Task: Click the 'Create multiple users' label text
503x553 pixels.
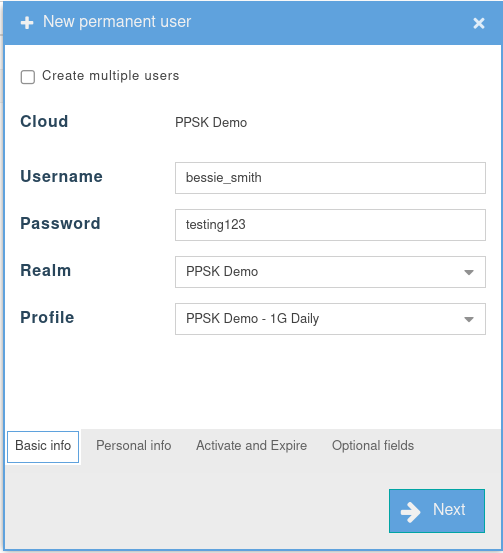Action: click(x=110, y=75)
